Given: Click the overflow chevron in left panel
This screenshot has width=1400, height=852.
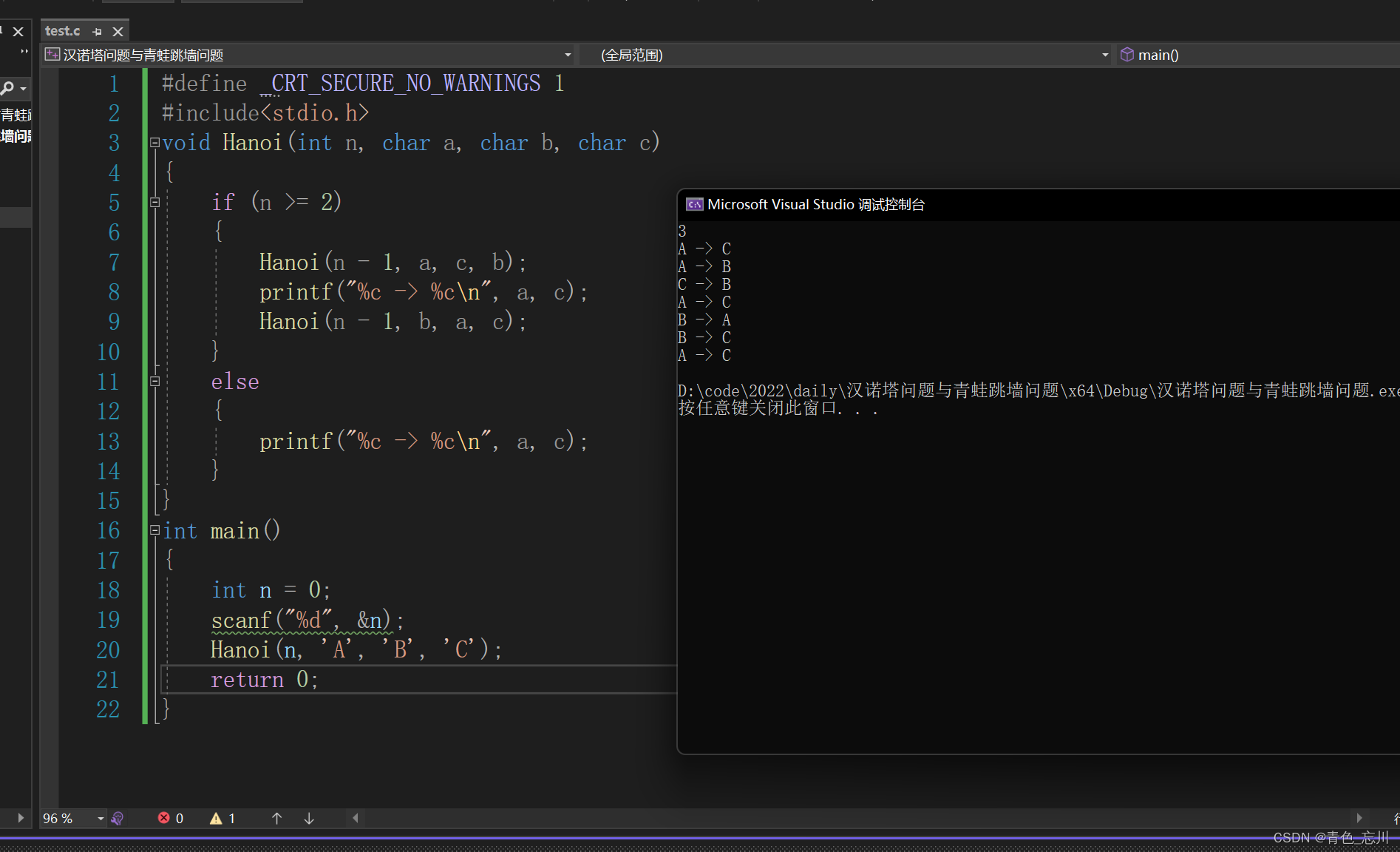Looking at the screenshot, I should [24, 51].
